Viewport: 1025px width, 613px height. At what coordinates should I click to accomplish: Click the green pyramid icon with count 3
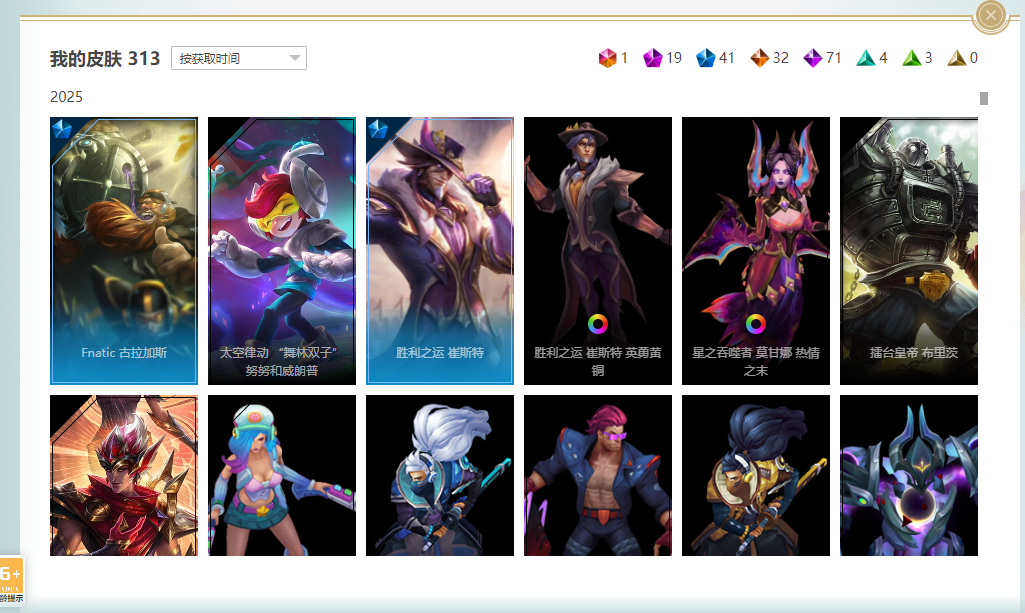tap(911, 58)
